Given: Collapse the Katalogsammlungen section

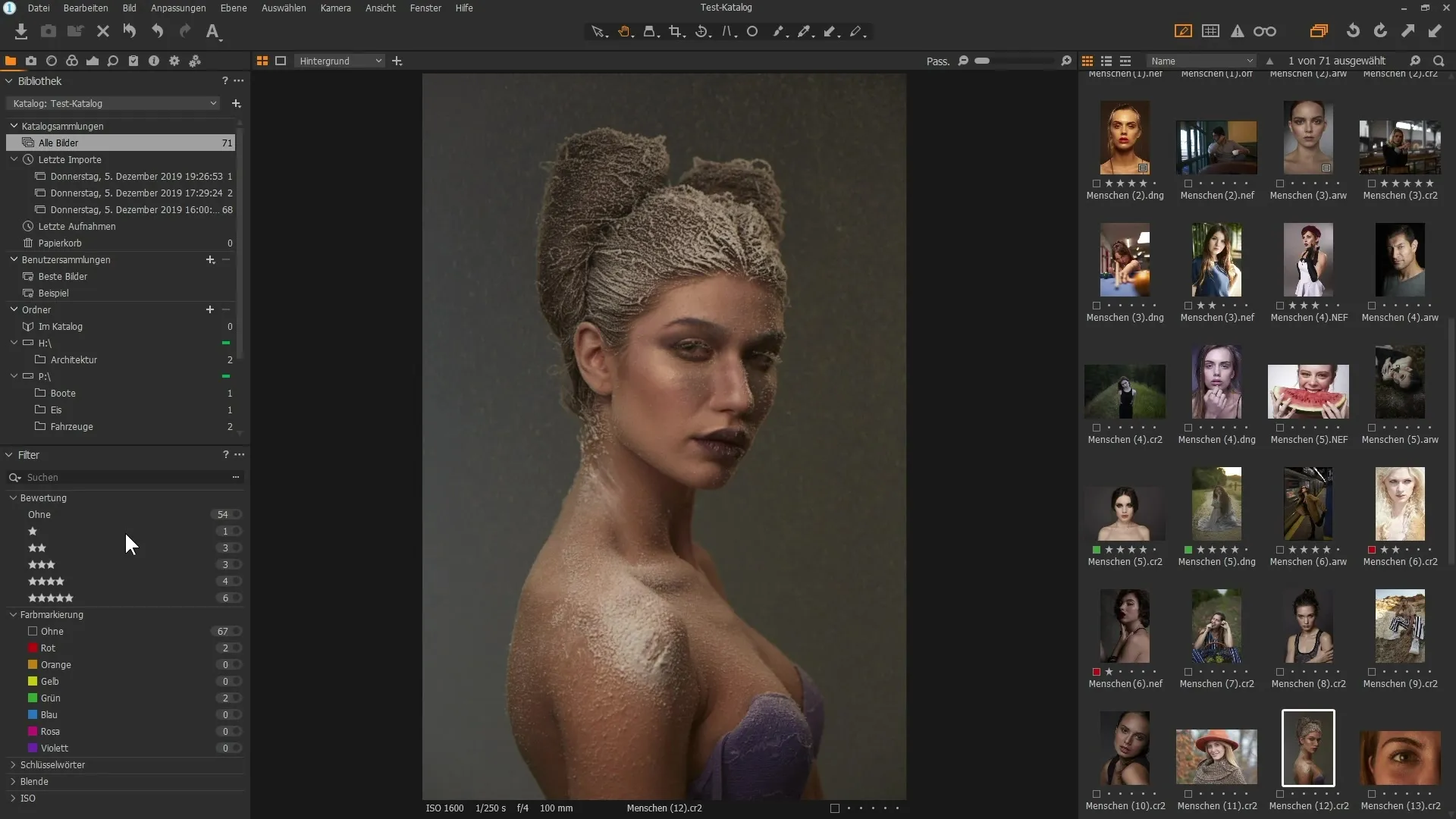Looking at the screenshot, I should coord(14,126).
